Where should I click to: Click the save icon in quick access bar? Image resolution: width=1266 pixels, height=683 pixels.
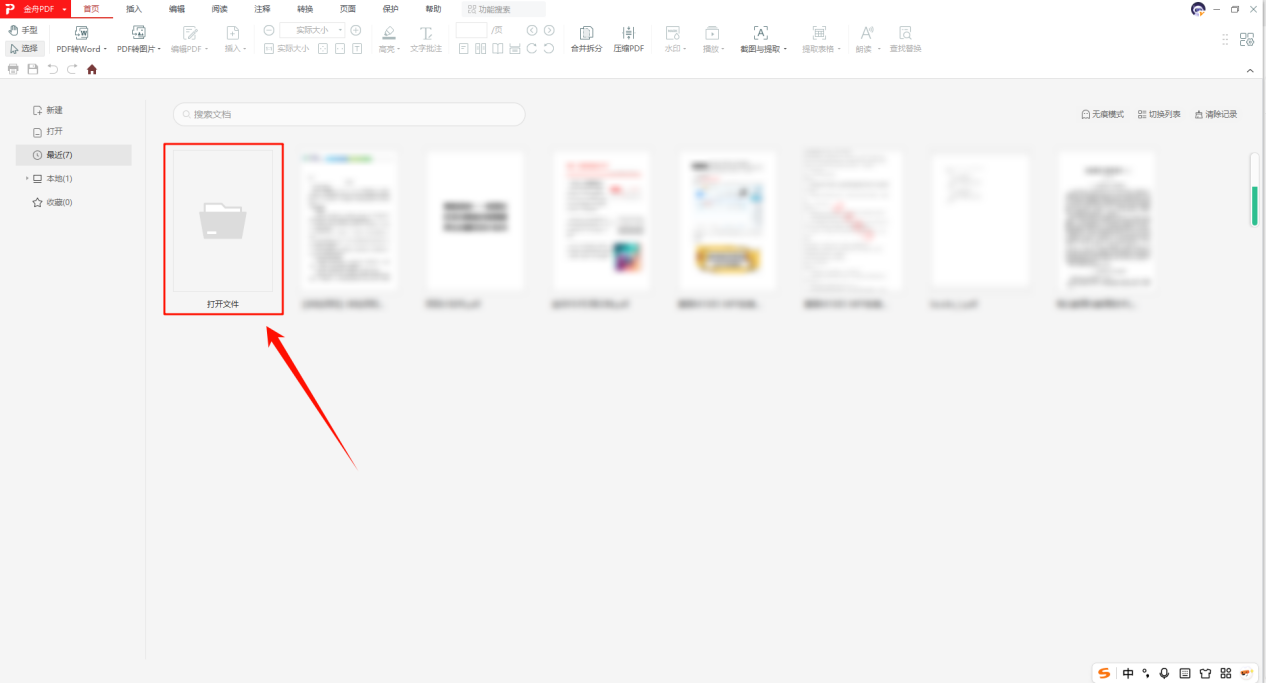pos(33,70)
